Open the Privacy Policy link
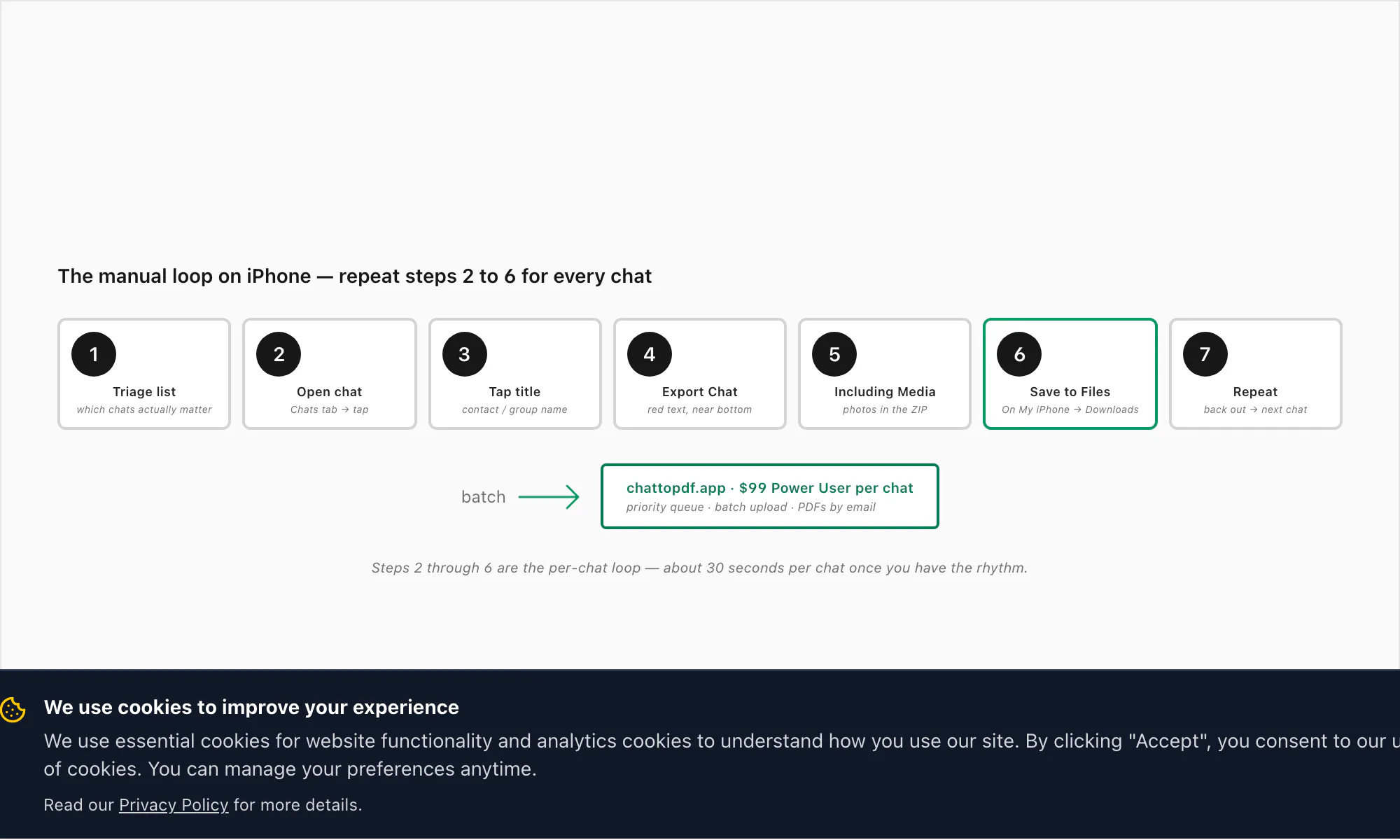The width and height of the screenshot is (1400, 840). [x=174, y=805]
